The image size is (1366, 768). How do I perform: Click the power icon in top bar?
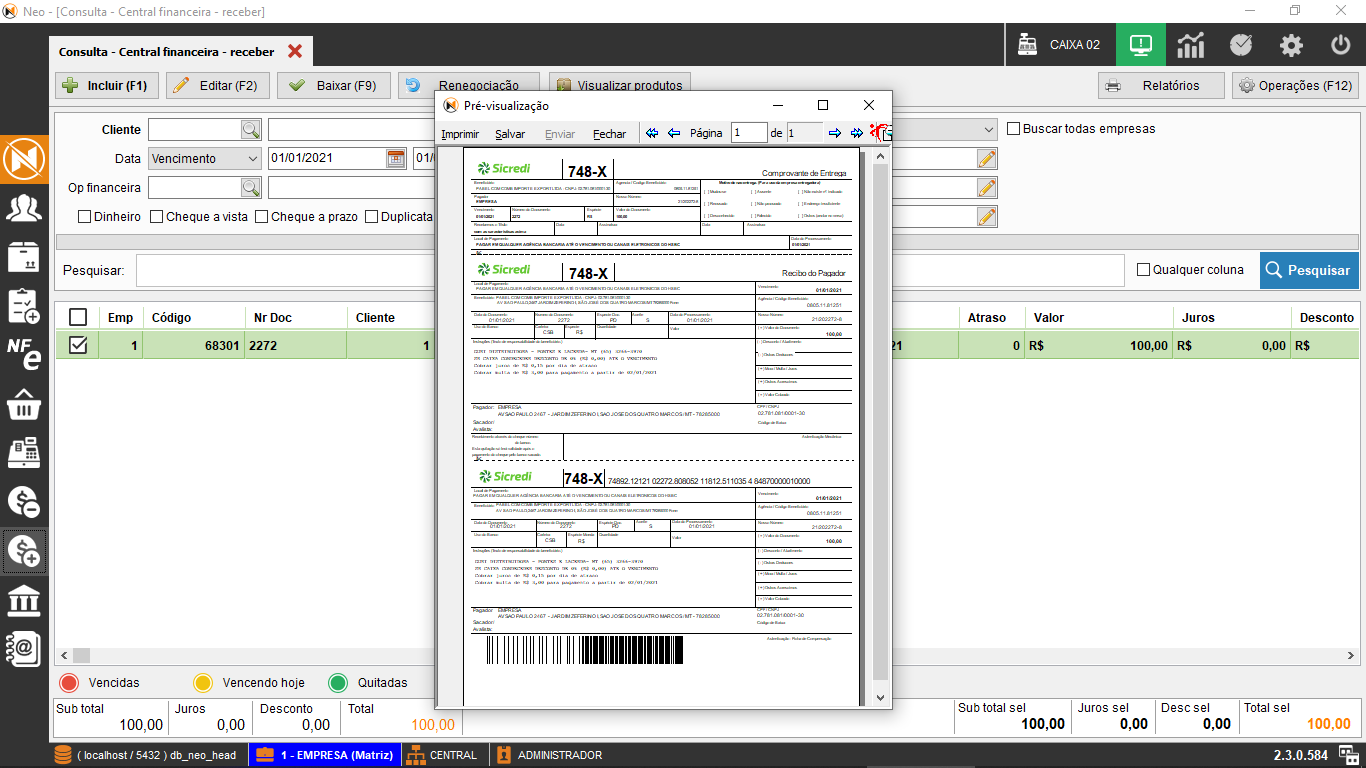pyautogui.click(x=1341, y=45)
